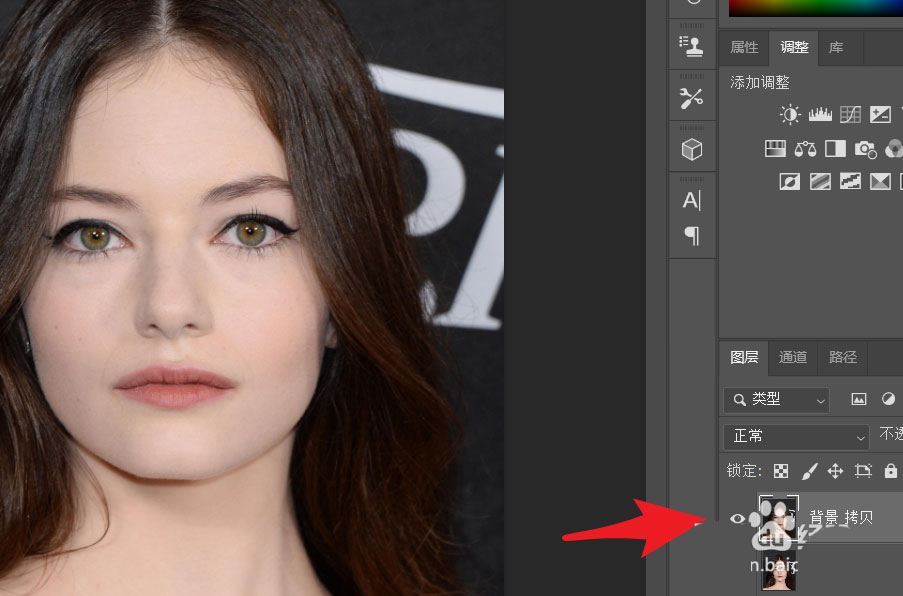Add a Color Balance adjustment
903x596 pixels.
tap(805, 149)
